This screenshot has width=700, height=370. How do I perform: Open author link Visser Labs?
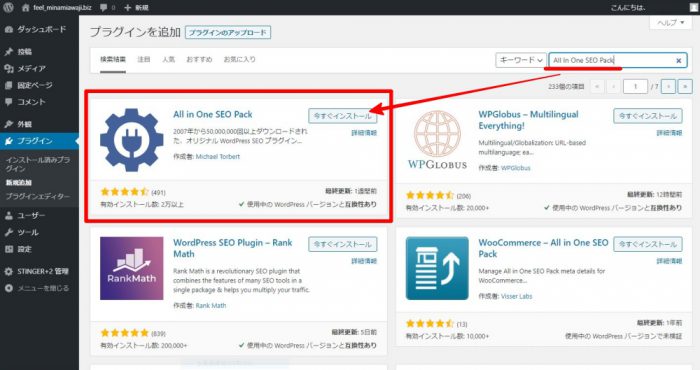tap(517, 296)
